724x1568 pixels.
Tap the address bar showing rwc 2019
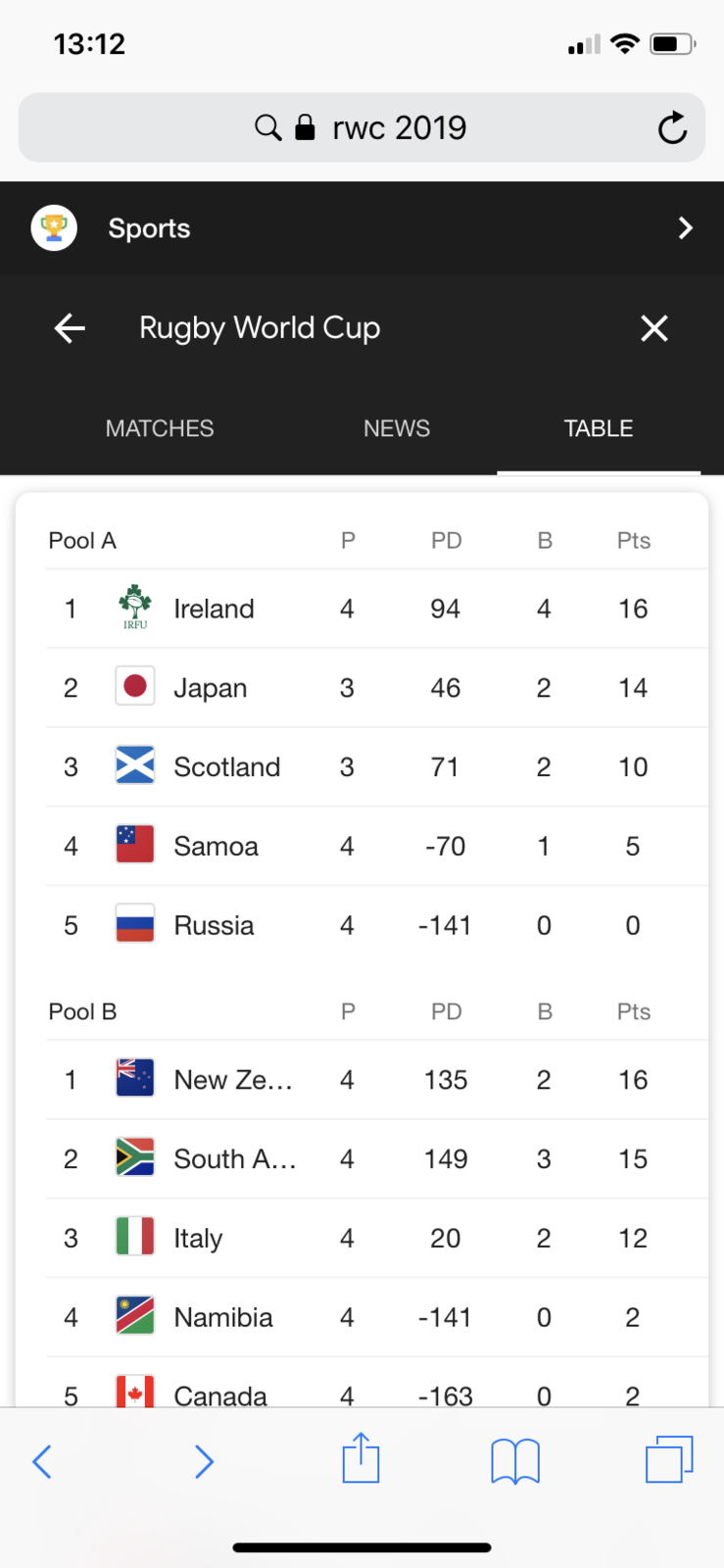(399, 128)
